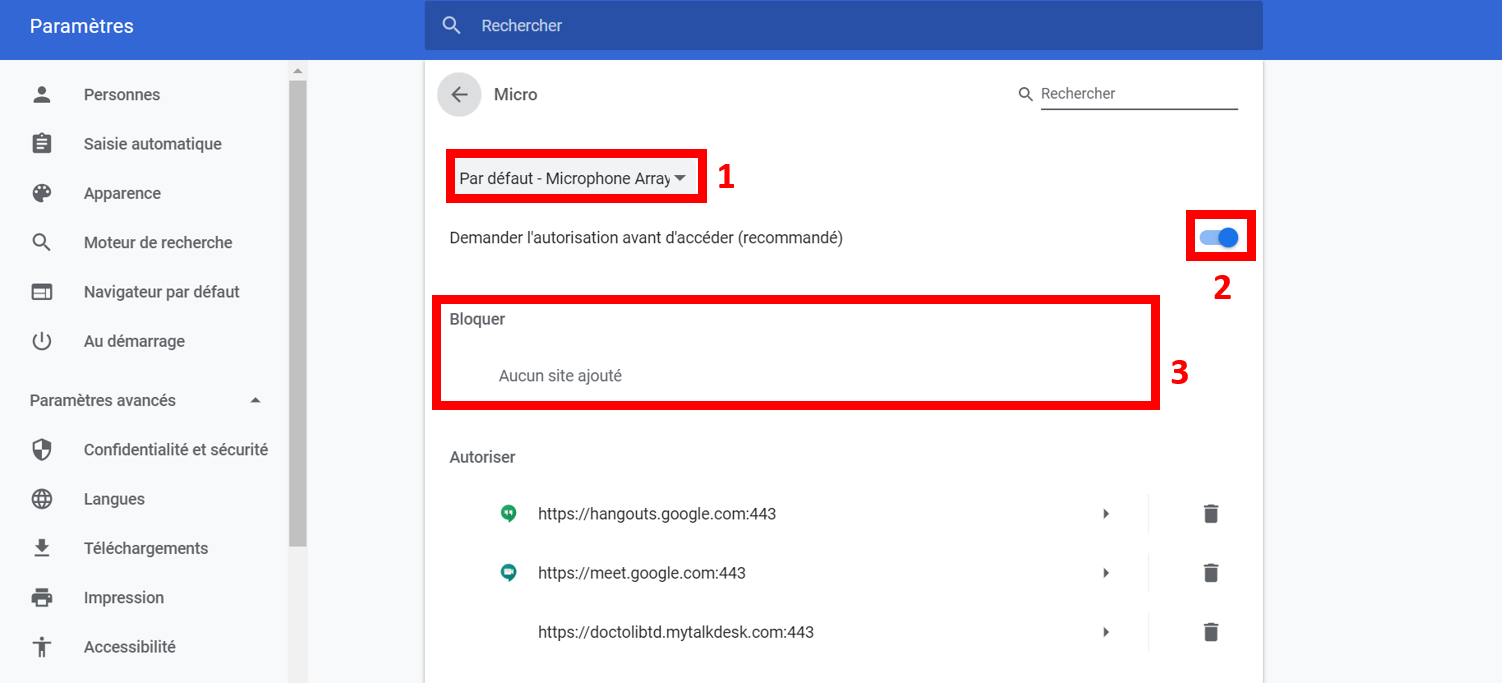Screen dimensions: 1502x683
Task: Open Saisie automatique in sidebar
Action: click(152, 144)
